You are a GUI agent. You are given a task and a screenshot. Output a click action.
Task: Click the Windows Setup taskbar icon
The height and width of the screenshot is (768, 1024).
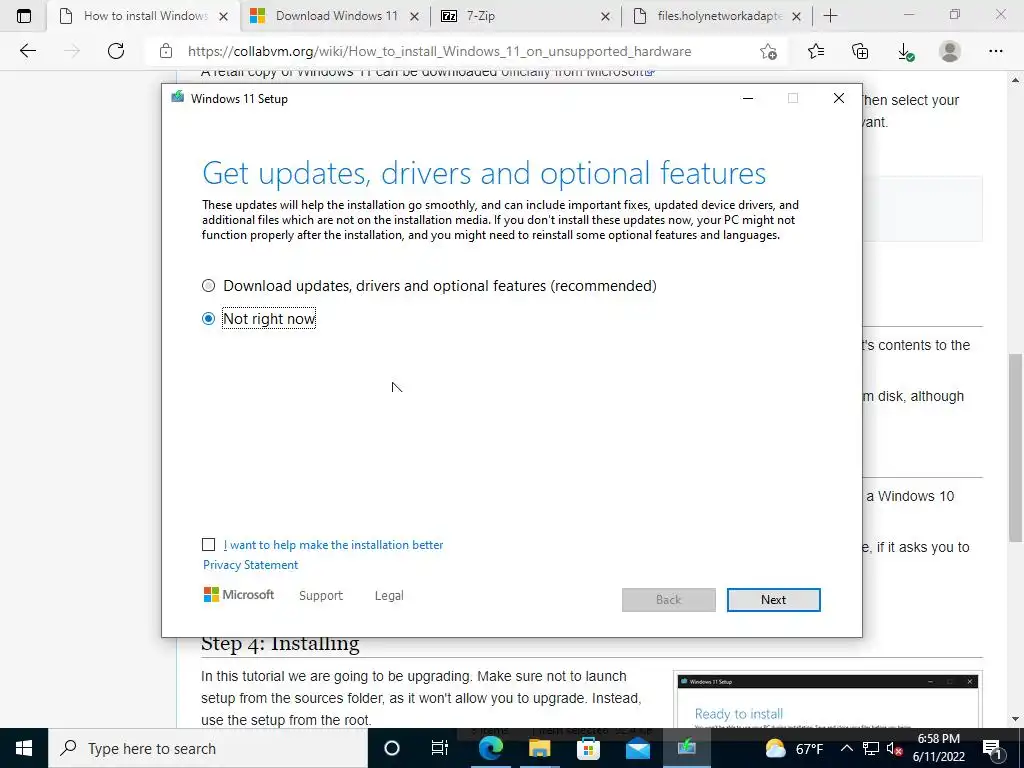click(686, 748)
